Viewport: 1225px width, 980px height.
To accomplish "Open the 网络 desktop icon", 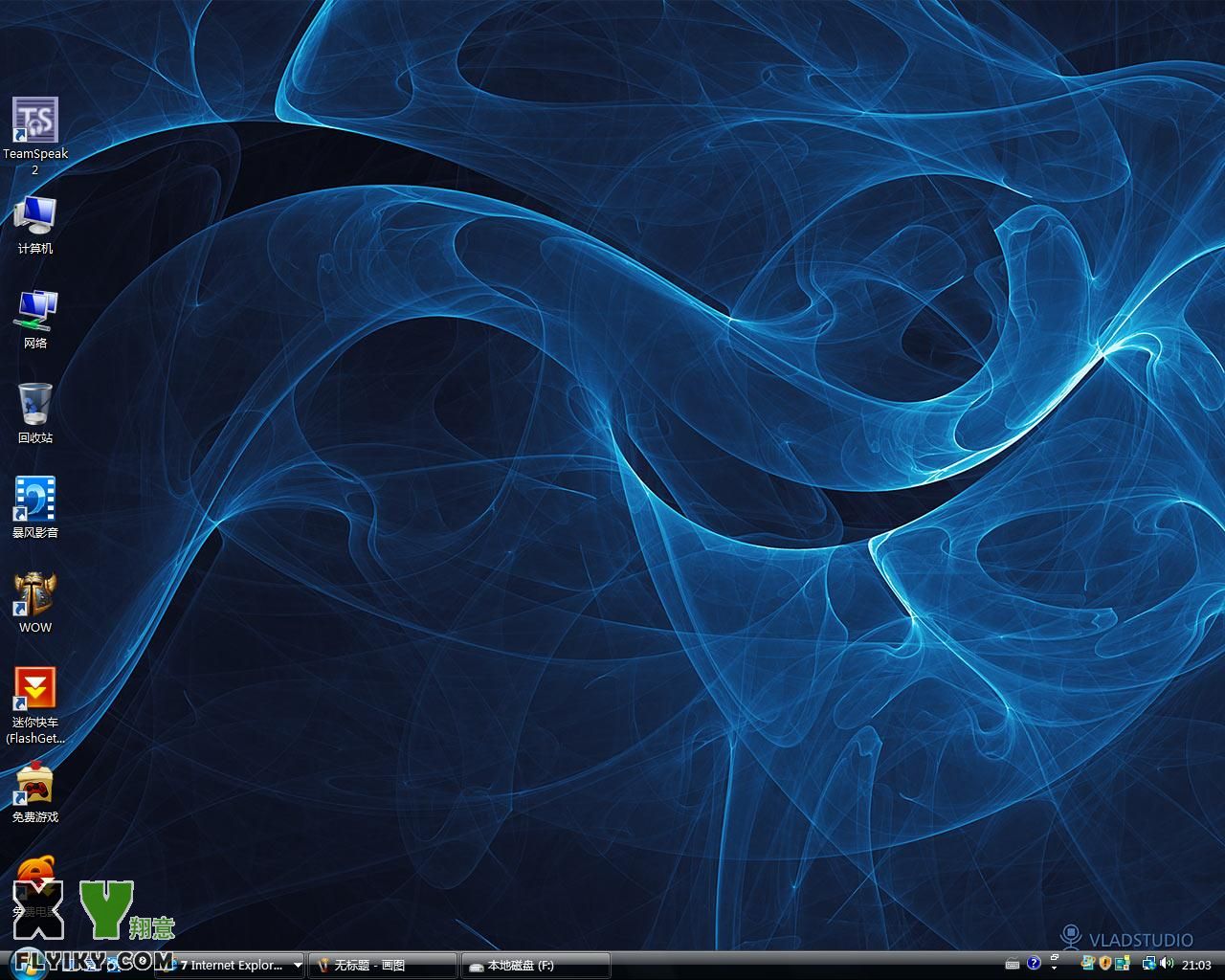I will [x=35, y=320].
